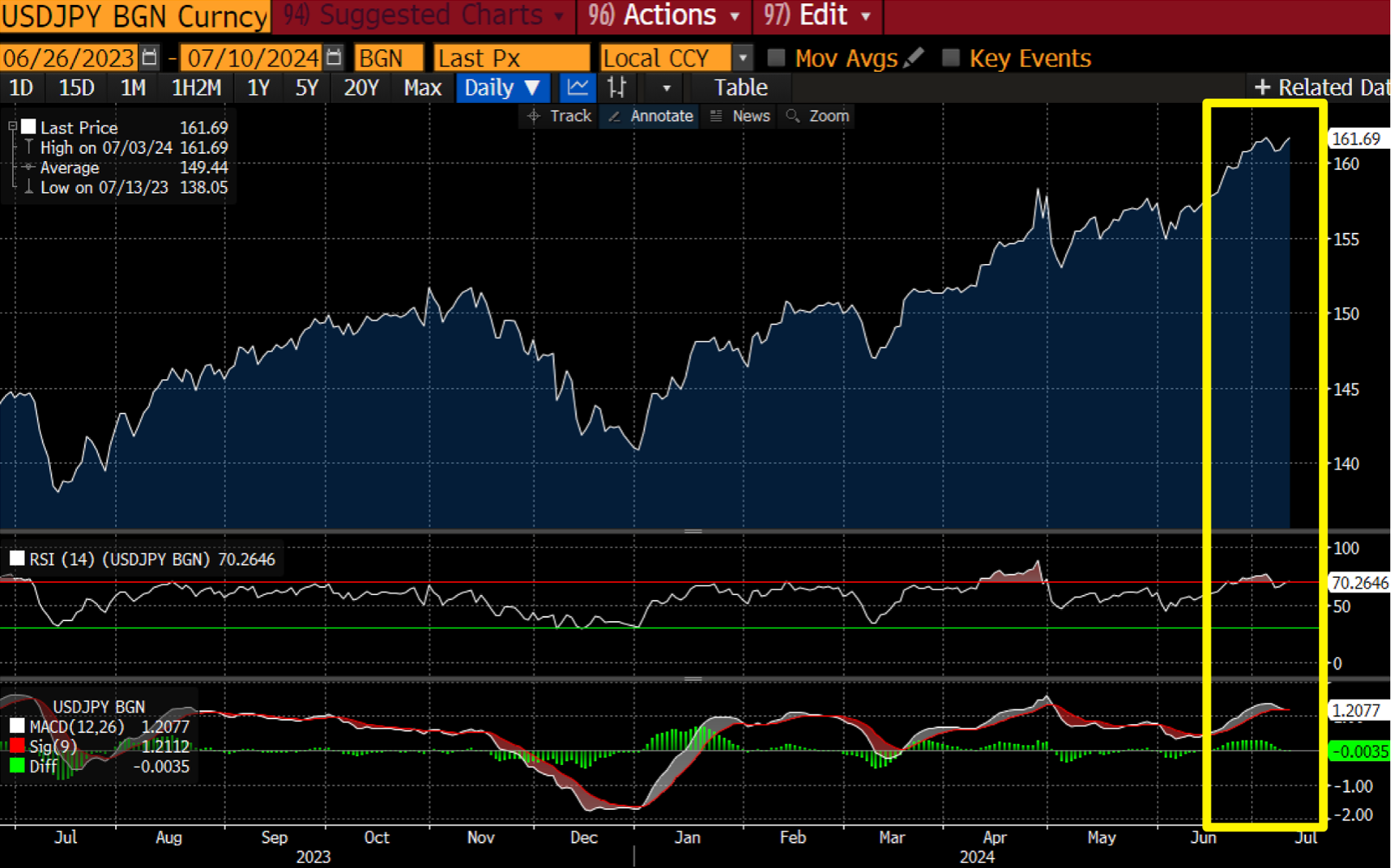Toggle the RSI (14) legend checkbox

pos(17,559)
